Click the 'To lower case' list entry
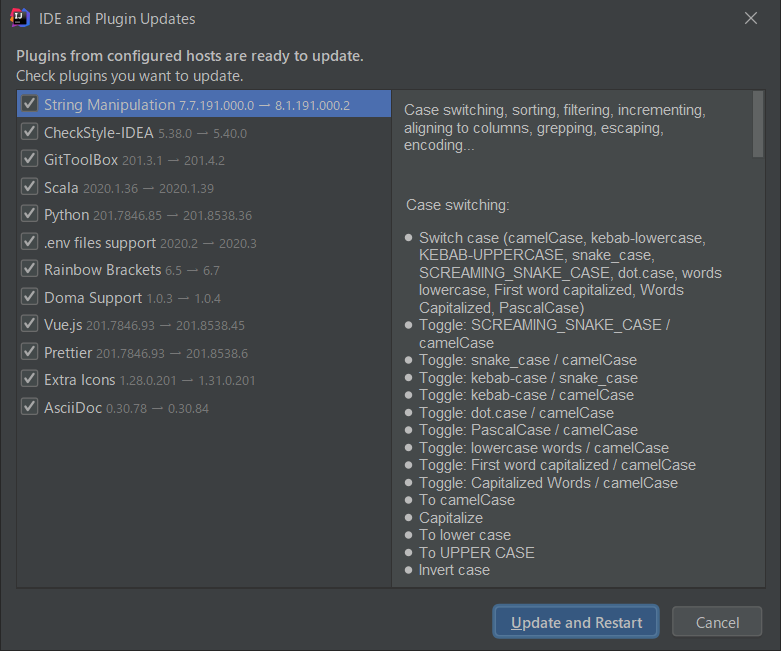Screen dimensions: 781x651 pos(465,534)
